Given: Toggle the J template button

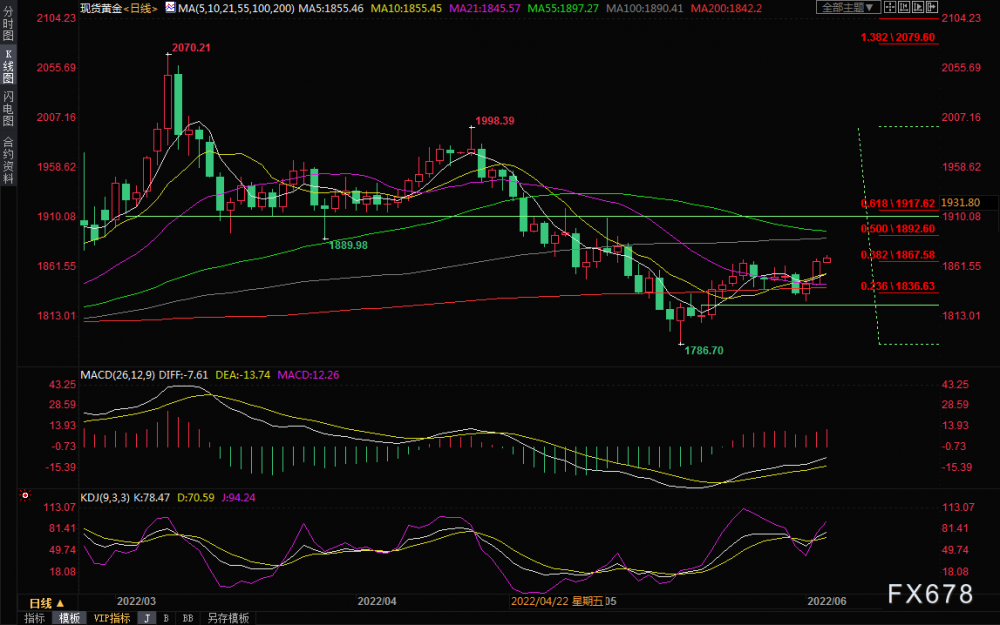Looking at the screenshot, I should click(147, 618).
